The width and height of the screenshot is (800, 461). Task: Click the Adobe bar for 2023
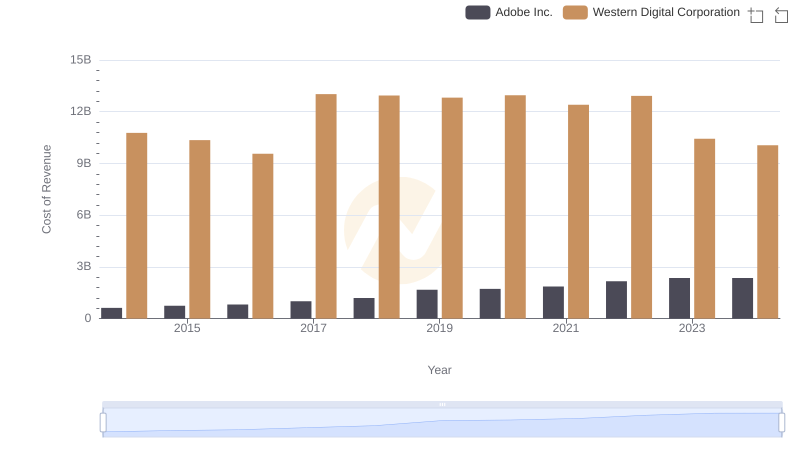click(679, 298)
